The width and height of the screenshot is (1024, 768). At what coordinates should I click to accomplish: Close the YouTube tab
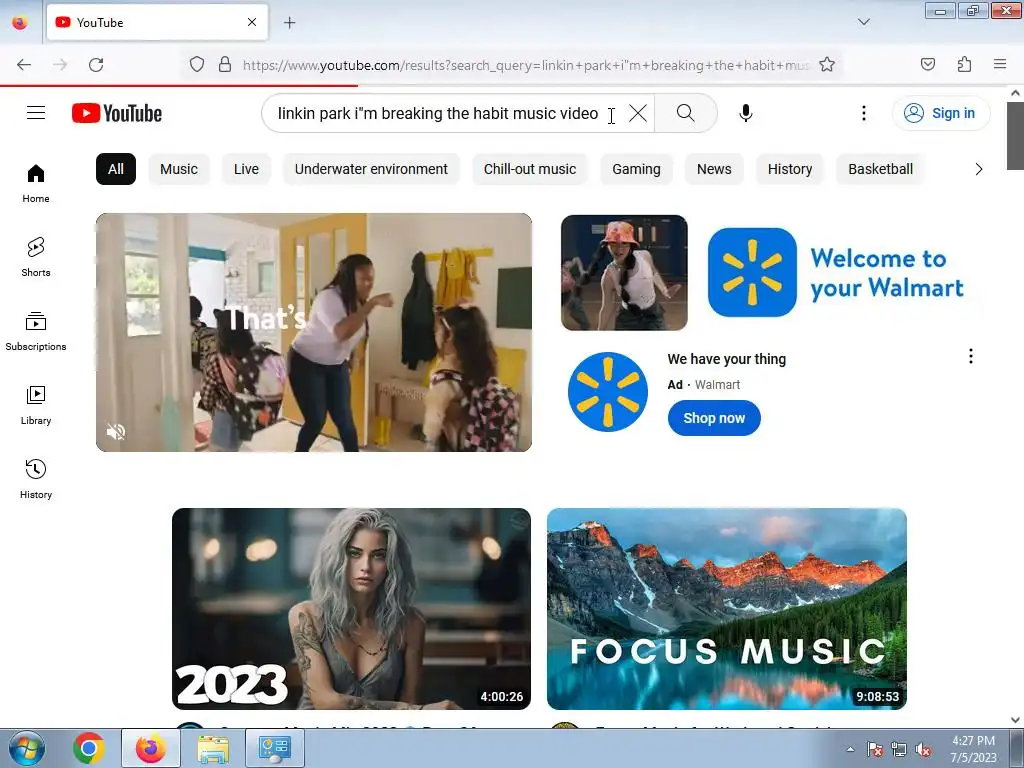click(x=252, y=22)
